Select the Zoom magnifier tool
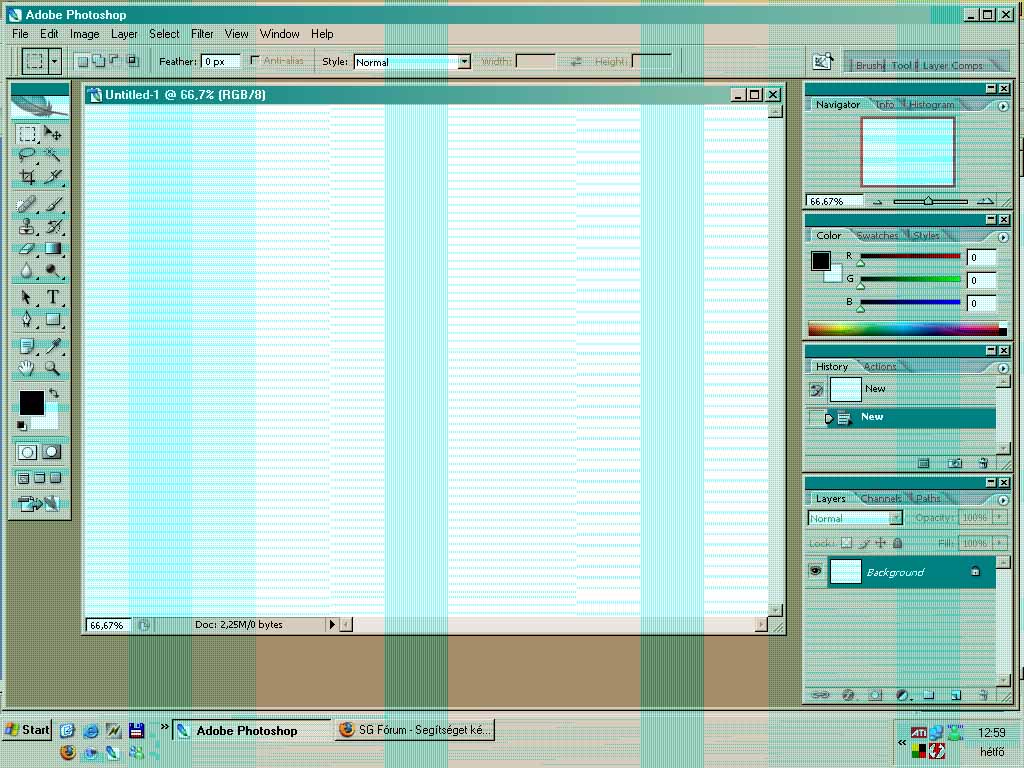 pos(53,369)
